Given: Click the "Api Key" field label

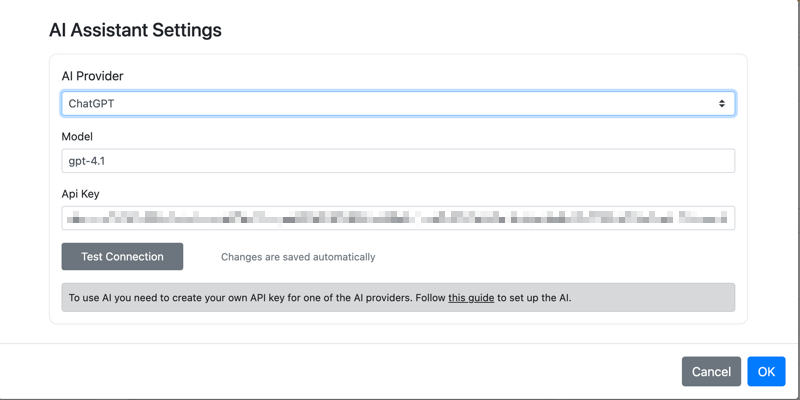Looking at the screenshot, I should pyautogui.click(x=80, y=194).
